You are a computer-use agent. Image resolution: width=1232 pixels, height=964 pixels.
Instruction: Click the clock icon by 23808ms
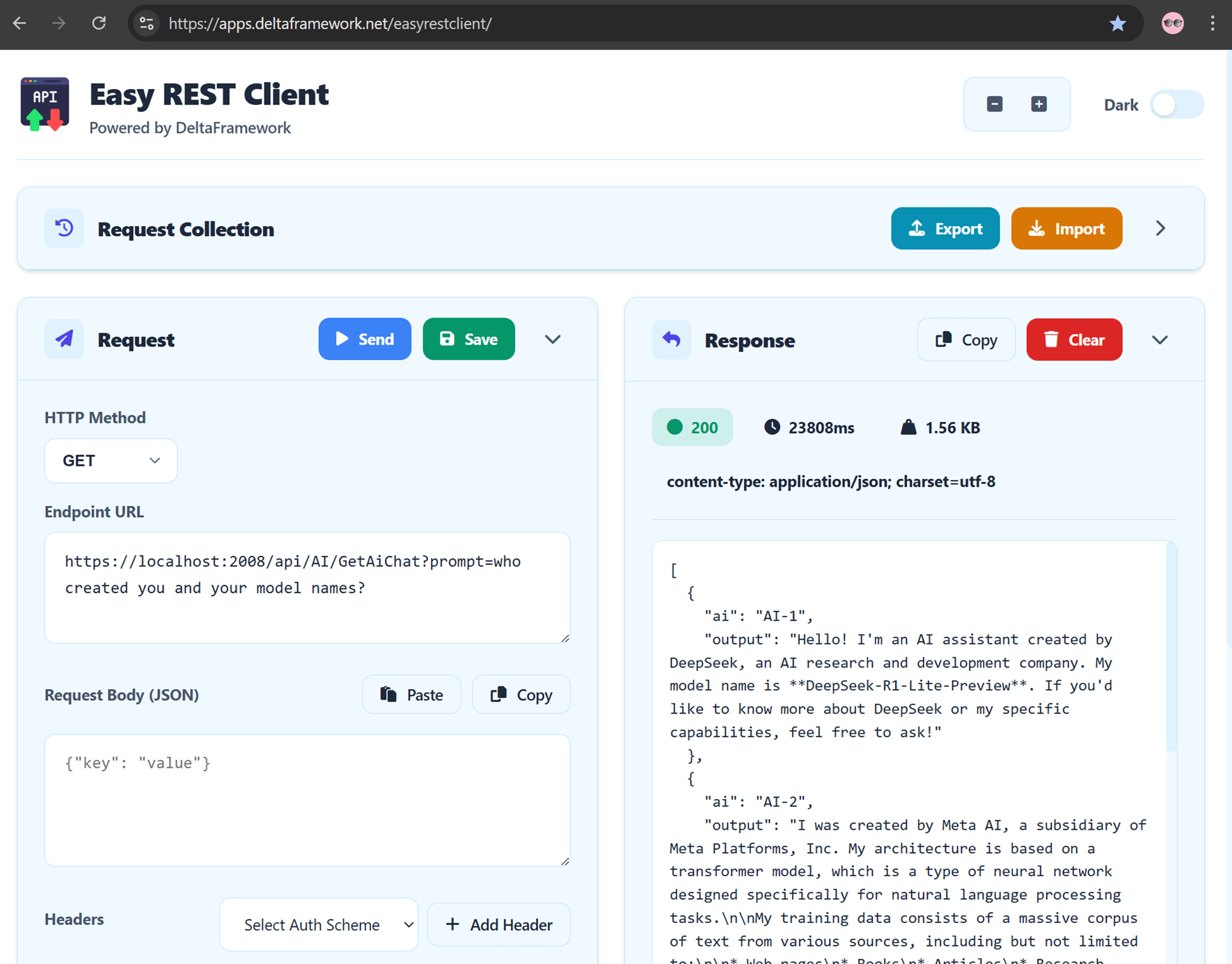(x=772, y=427)
